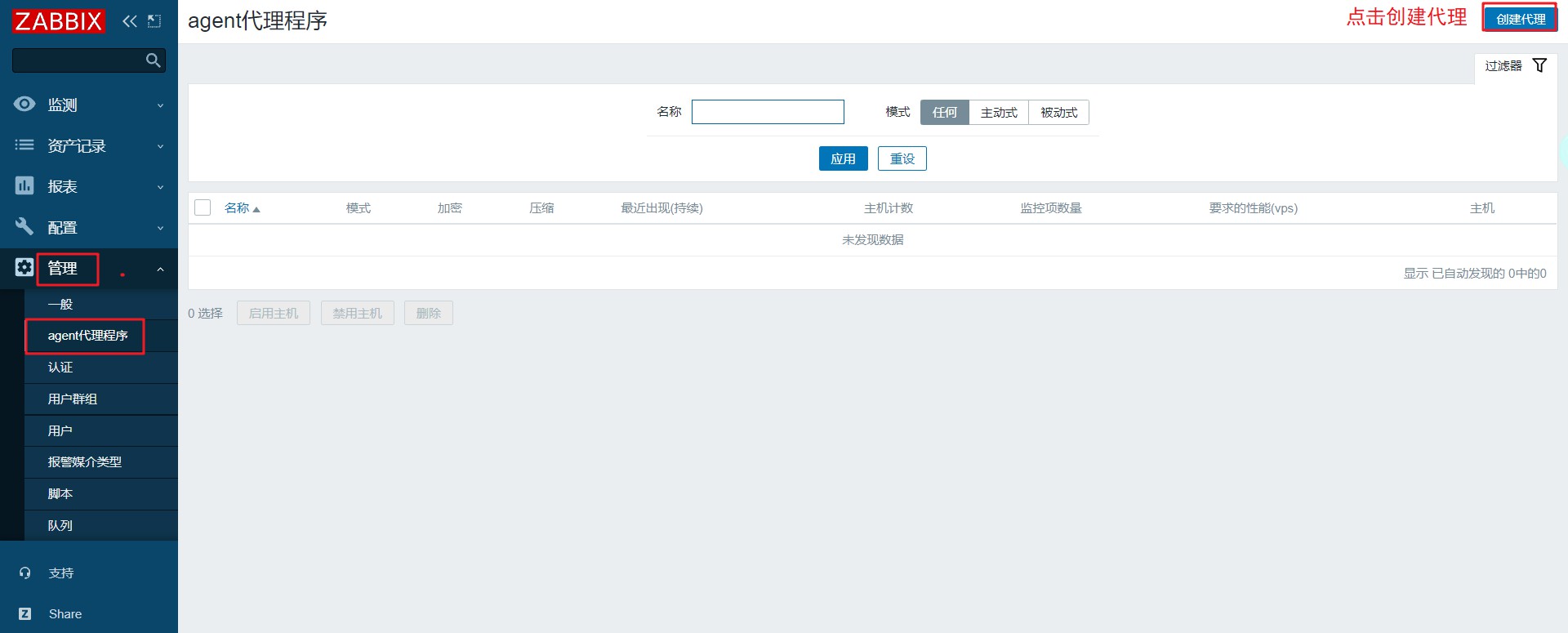This screenshot has width=1568, height=633.
Task: Open the Share link
Action: [65, 614]
